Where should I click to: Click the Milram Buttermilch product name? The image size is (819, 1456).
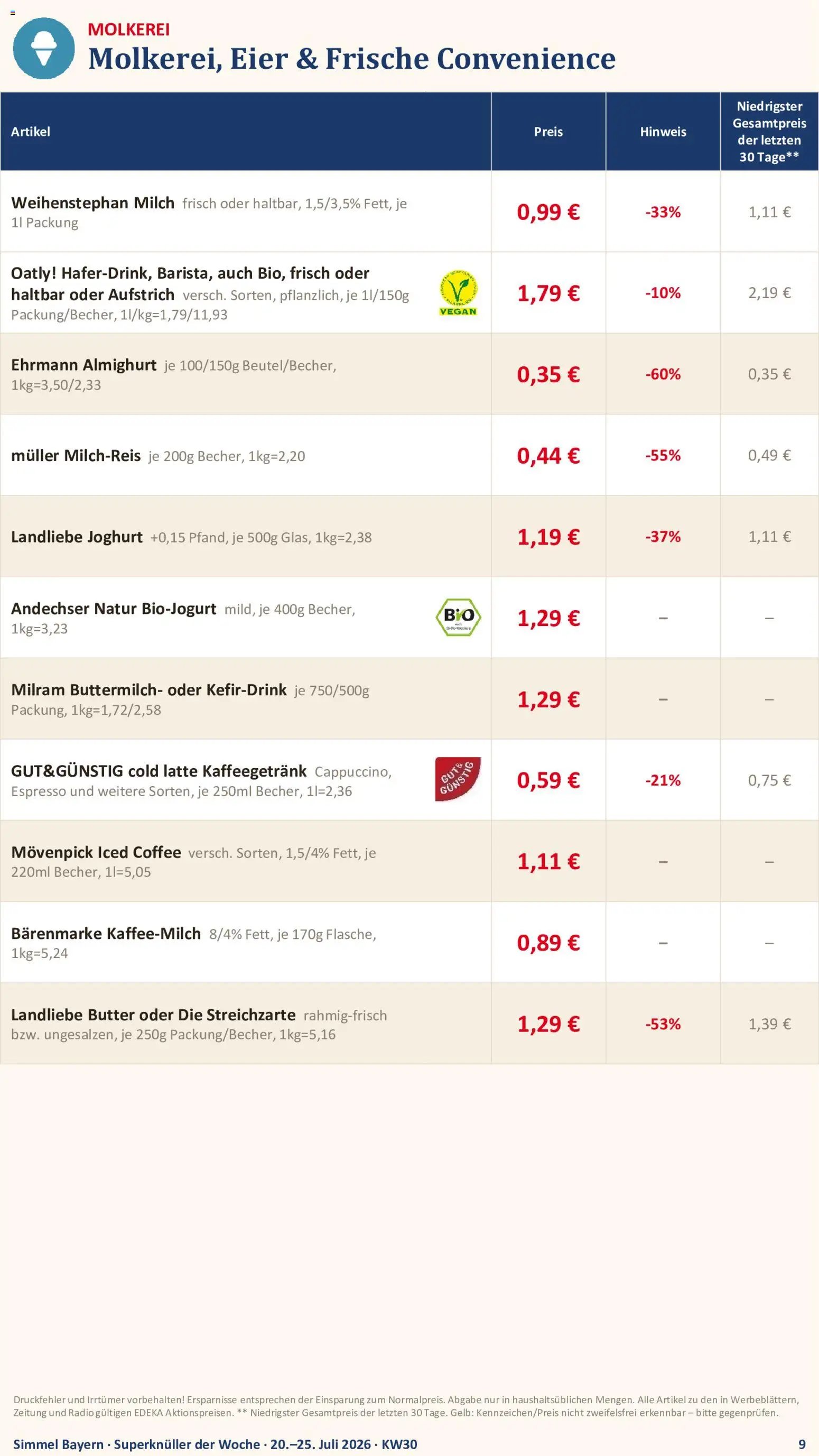click(x=148, y=690)
